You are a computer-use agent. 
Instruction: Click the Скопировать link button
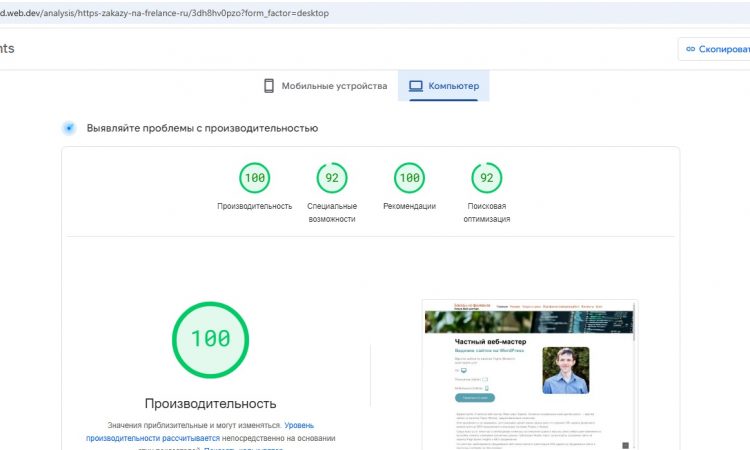pyautogui.click(x=715, y=49)
